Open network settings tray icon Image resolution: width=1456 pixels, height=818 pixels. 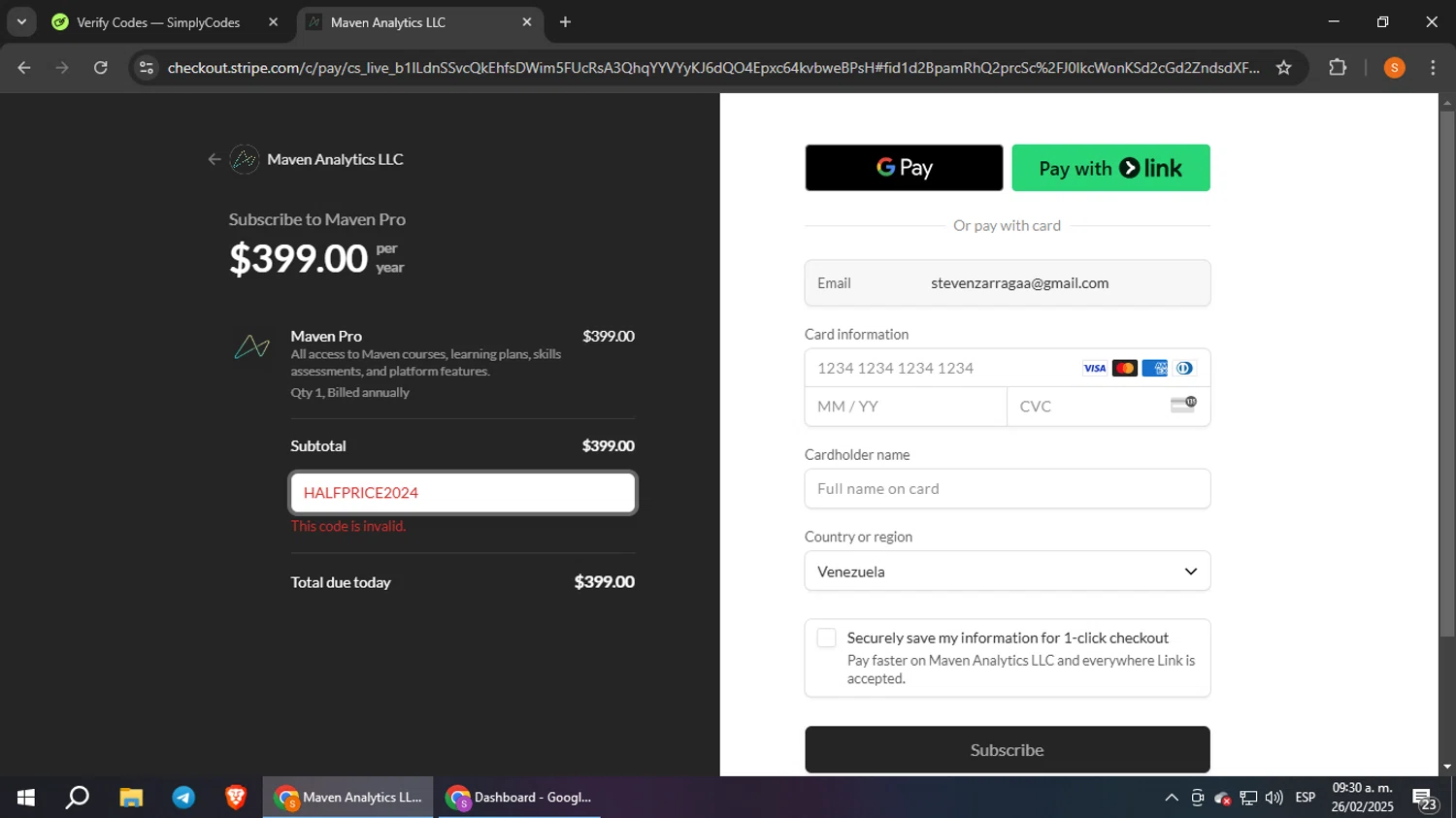pyautogui.click(x=1248, y=798)
